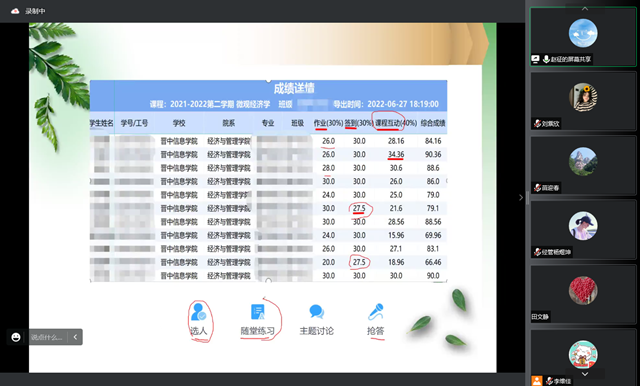The height and width of the screenshot is (386, 640).
Task: Click the 83.1 total score cell
Action: (x=433, y=249)
